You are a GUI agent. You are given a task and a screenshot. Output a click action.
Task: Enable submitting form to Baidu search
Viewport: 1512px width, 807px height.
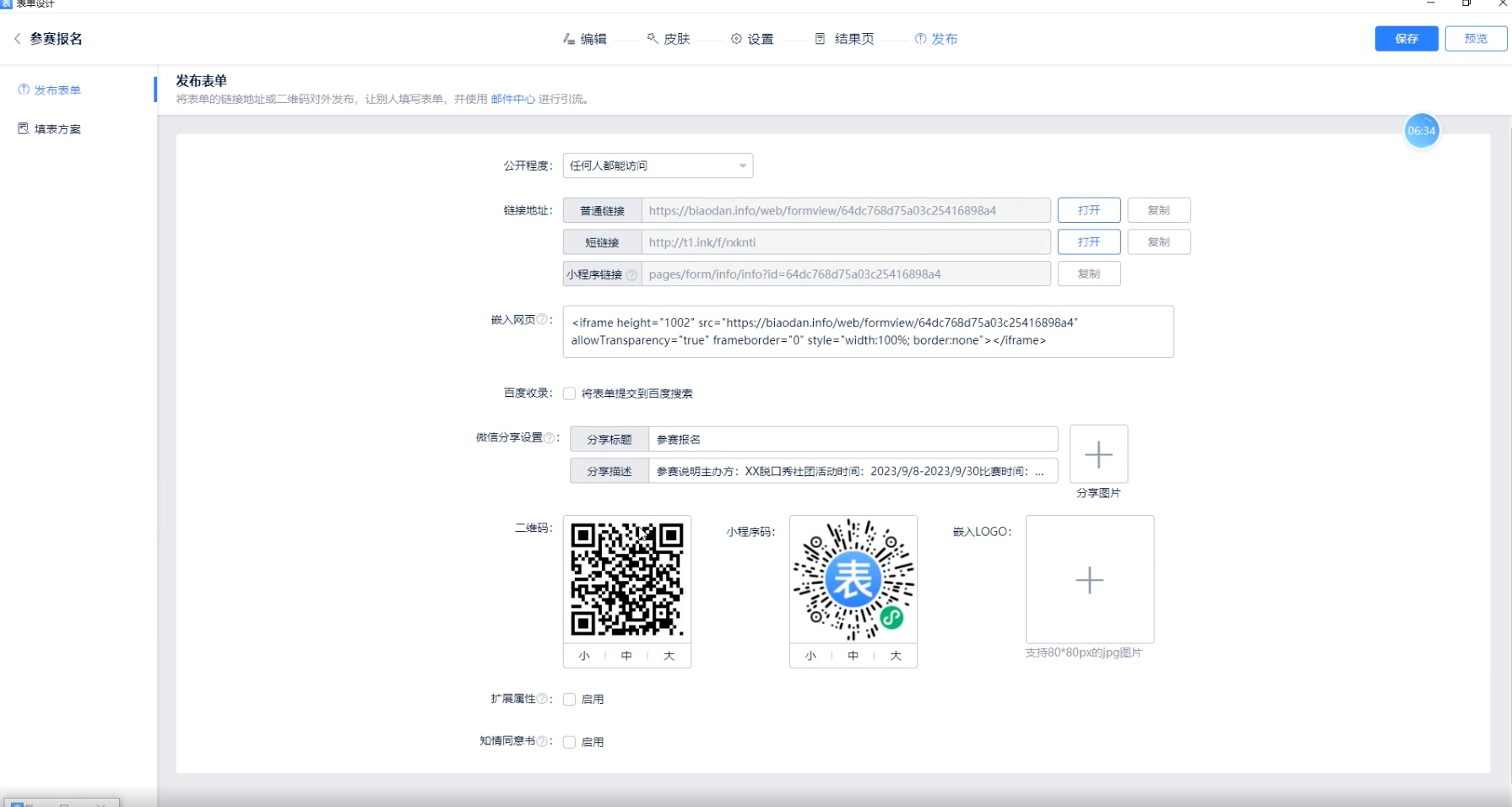click(x=570, y=393)
